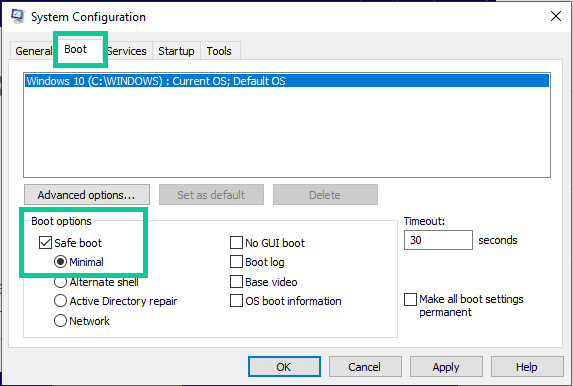
Task: Go to the Startup tab
Action: (x=176, y=51)
